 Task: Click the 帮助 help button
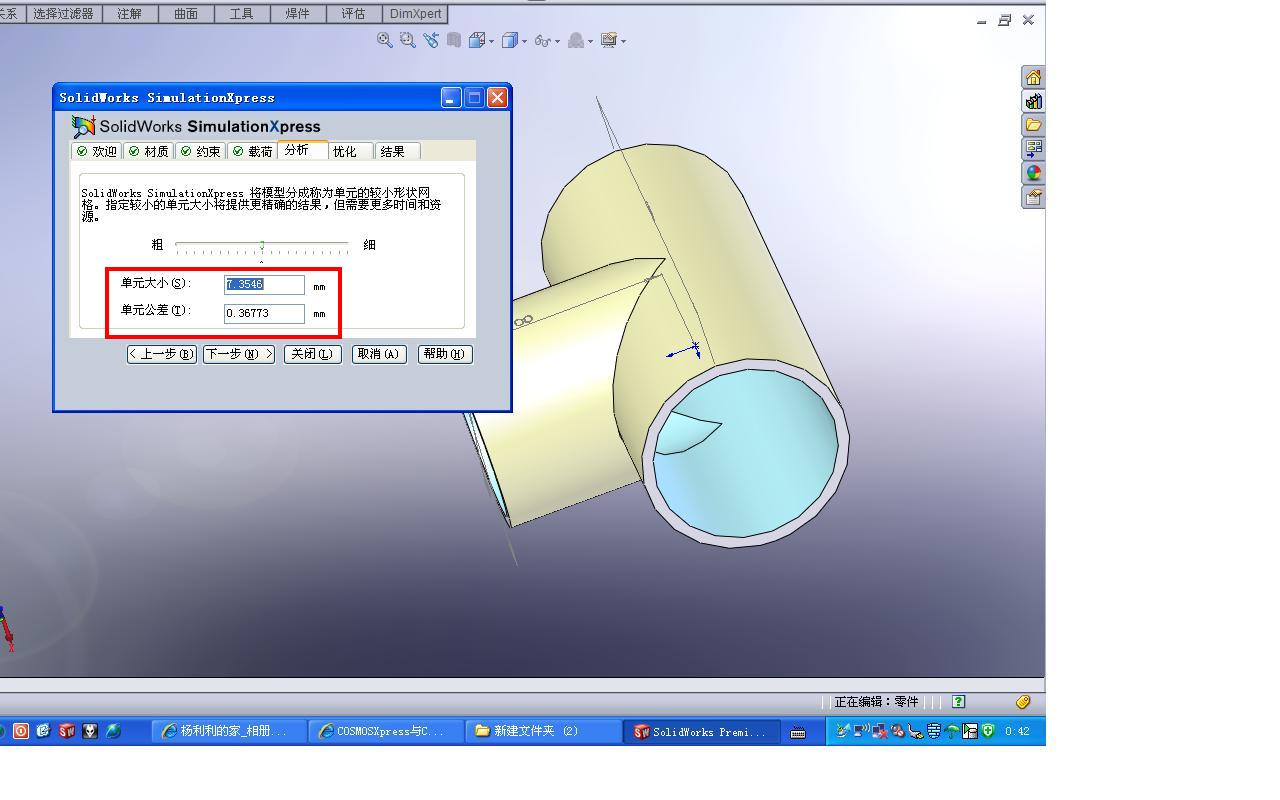point(445,354)
